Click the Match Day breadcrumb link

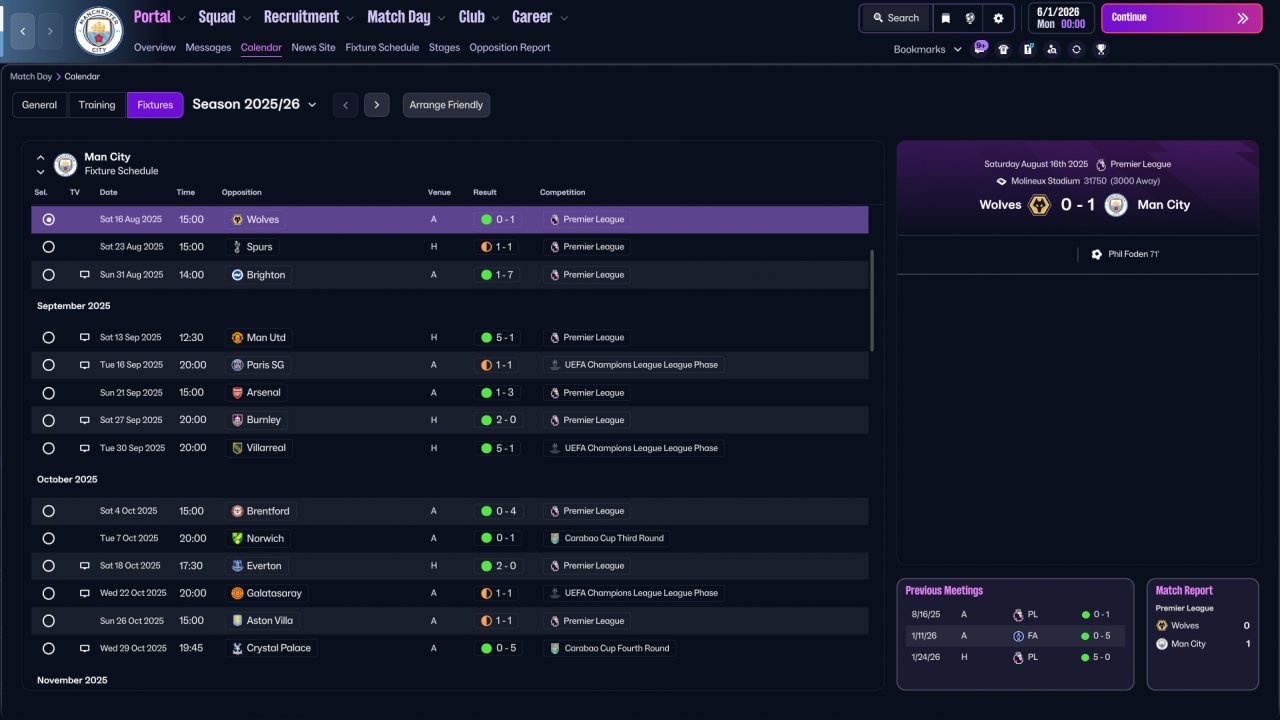pos(31,77)
